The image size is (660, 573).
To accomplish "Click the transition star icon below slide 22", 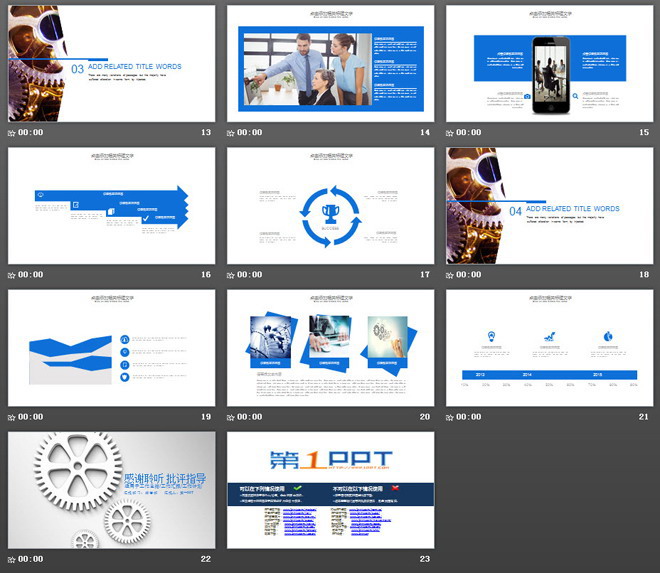I will pyautogui.click(x=12, y=559).
